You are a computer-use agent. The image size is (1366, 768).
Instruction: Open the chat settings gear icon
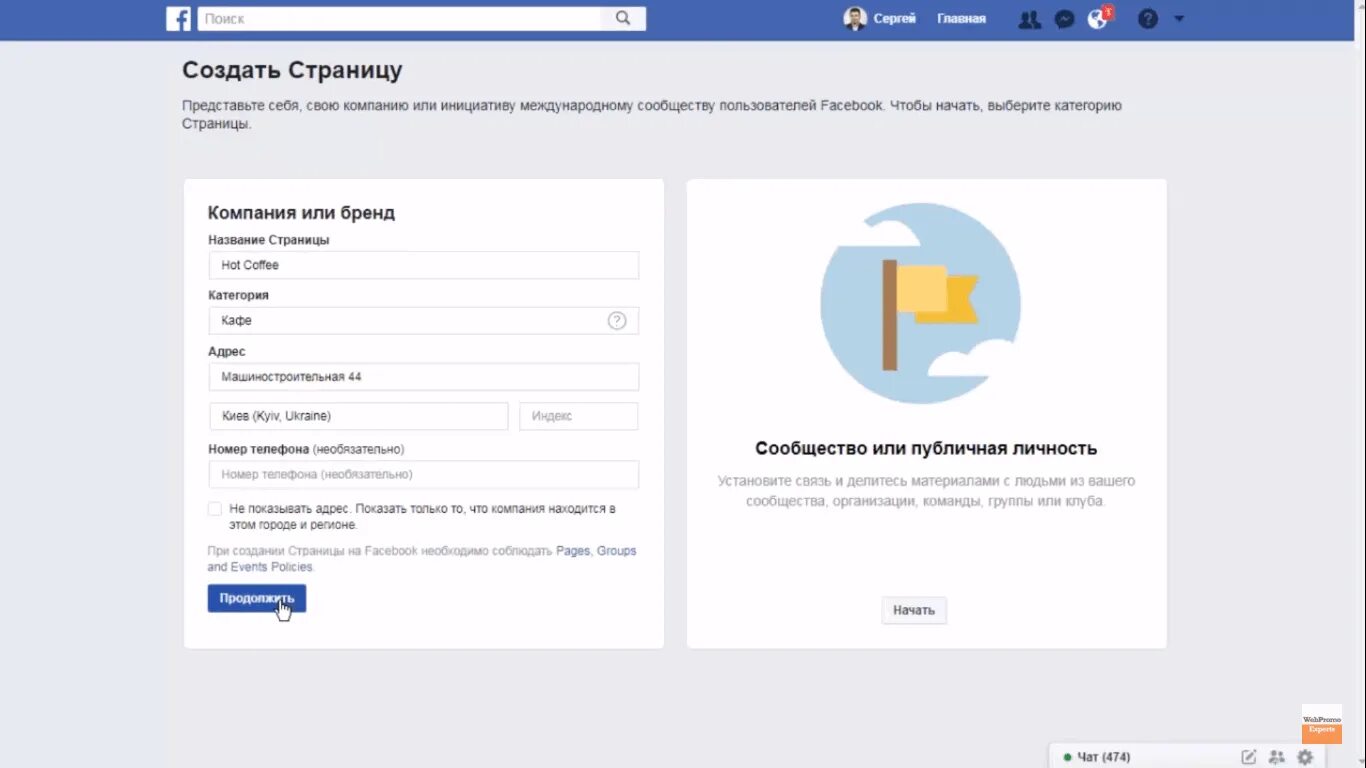point(1305,757)
